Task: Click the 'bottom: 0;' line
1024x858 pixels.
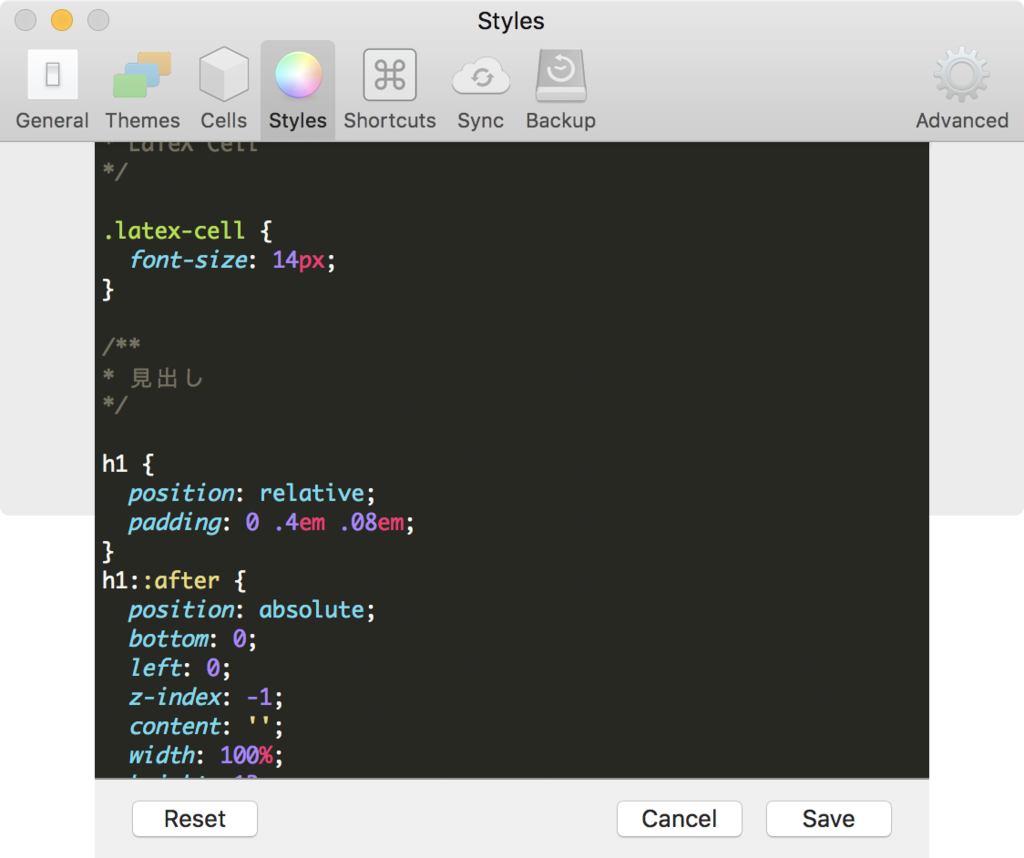Action: click(193, 639)
